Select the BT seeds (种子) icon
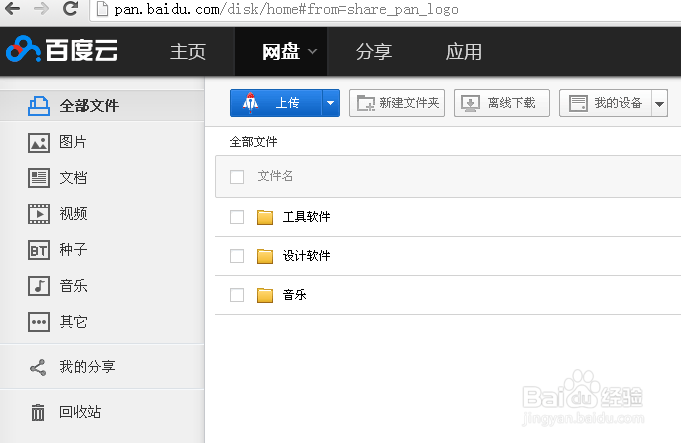 pos(39,250)
